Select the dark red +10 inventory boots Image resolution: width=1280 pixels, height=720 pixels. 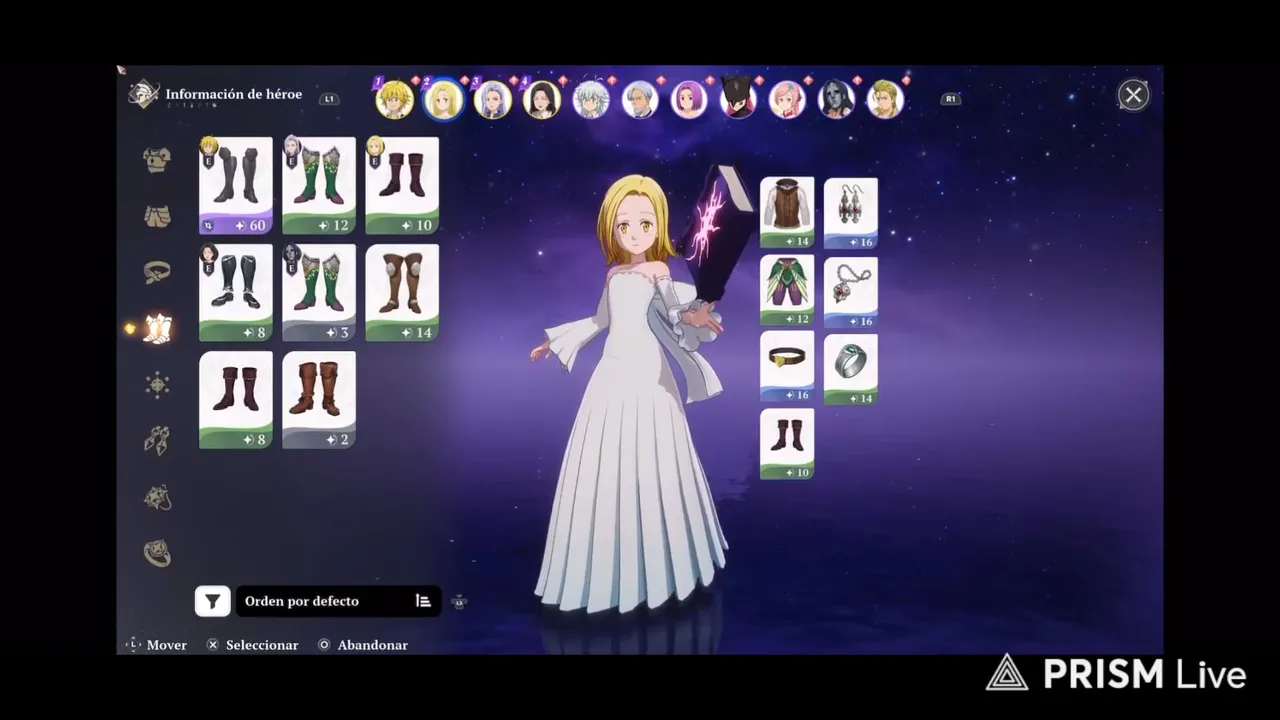coord(402,186)
